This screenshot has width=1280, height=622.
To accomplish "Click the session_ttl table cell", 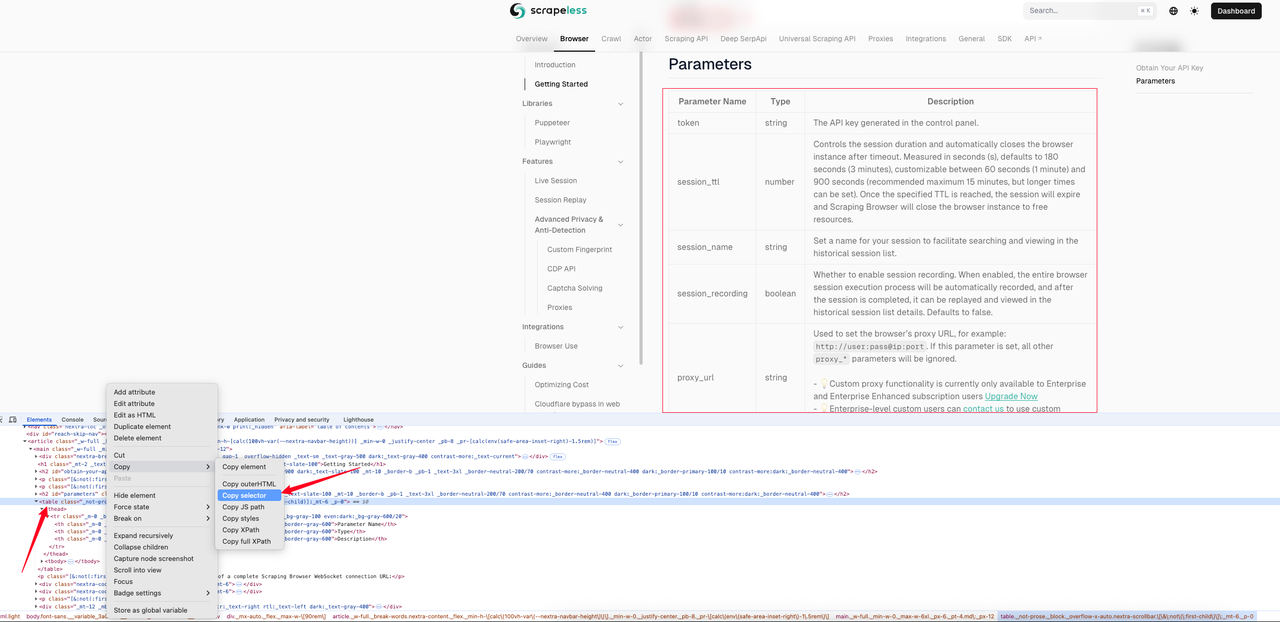I will click(x=711, y=182).
